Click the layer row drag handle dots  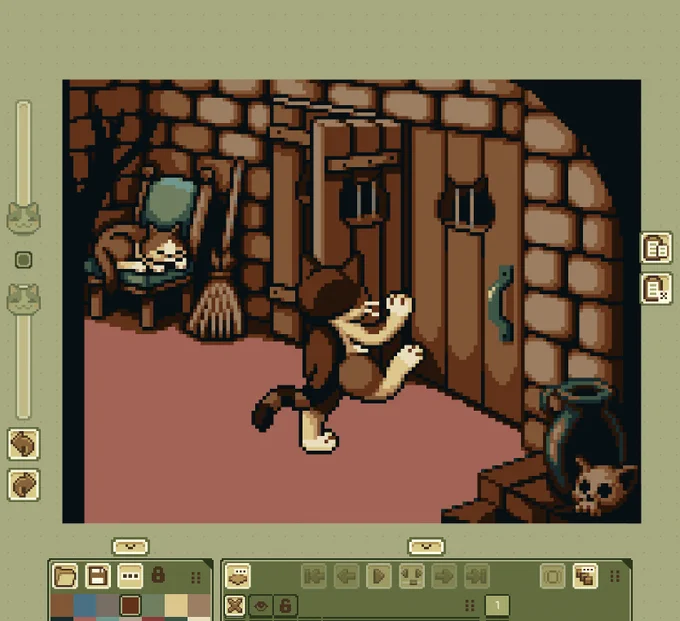point(470,605)
